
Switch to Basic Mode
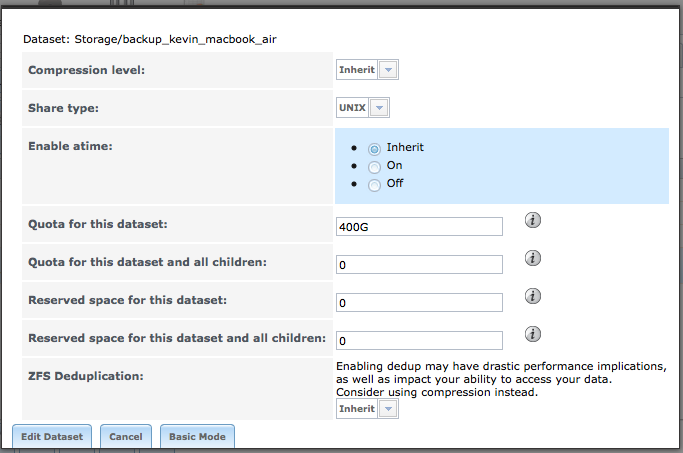tap(197, 436)
